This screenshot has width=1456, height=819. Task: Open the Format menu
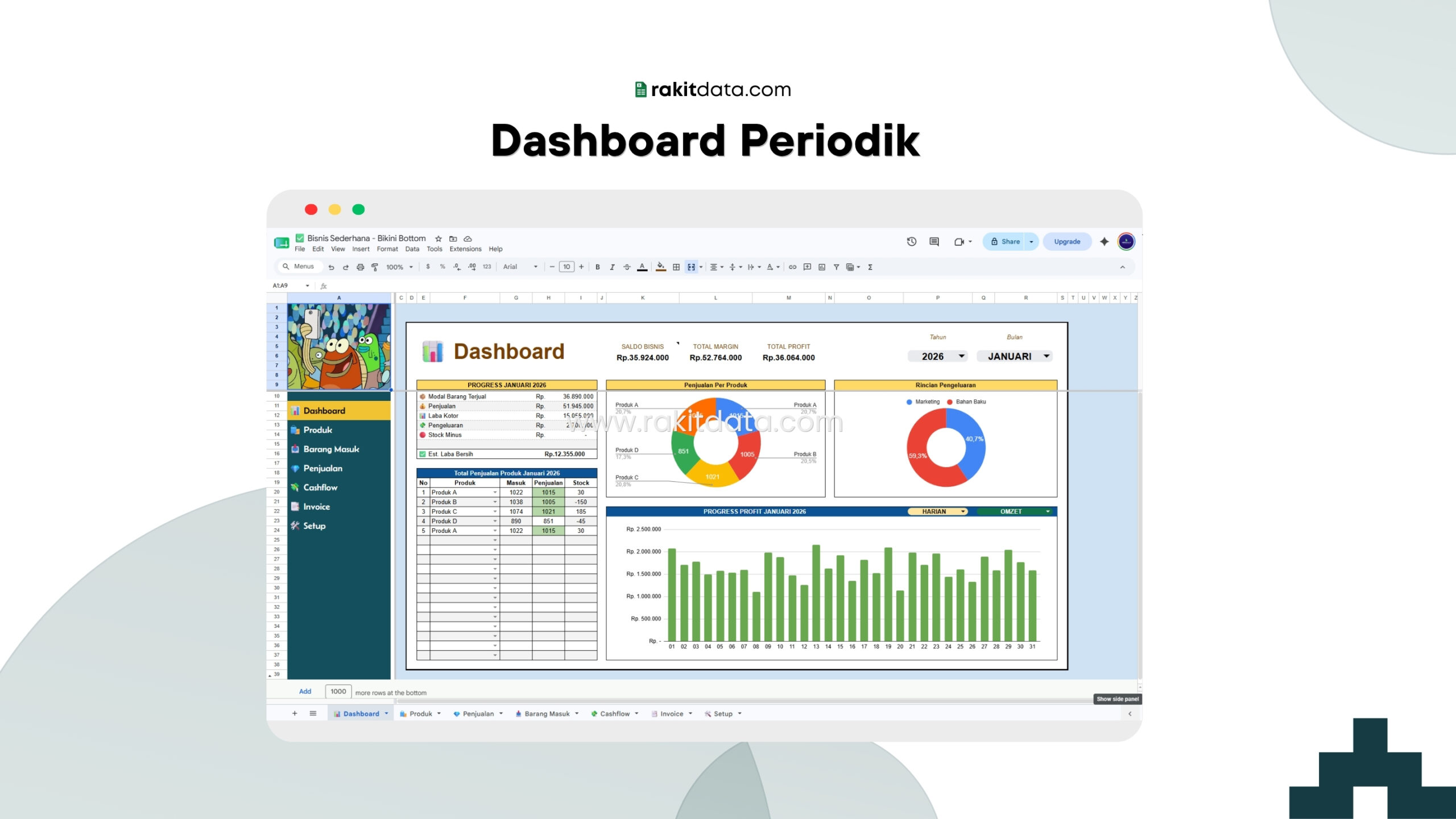point(387,249)
